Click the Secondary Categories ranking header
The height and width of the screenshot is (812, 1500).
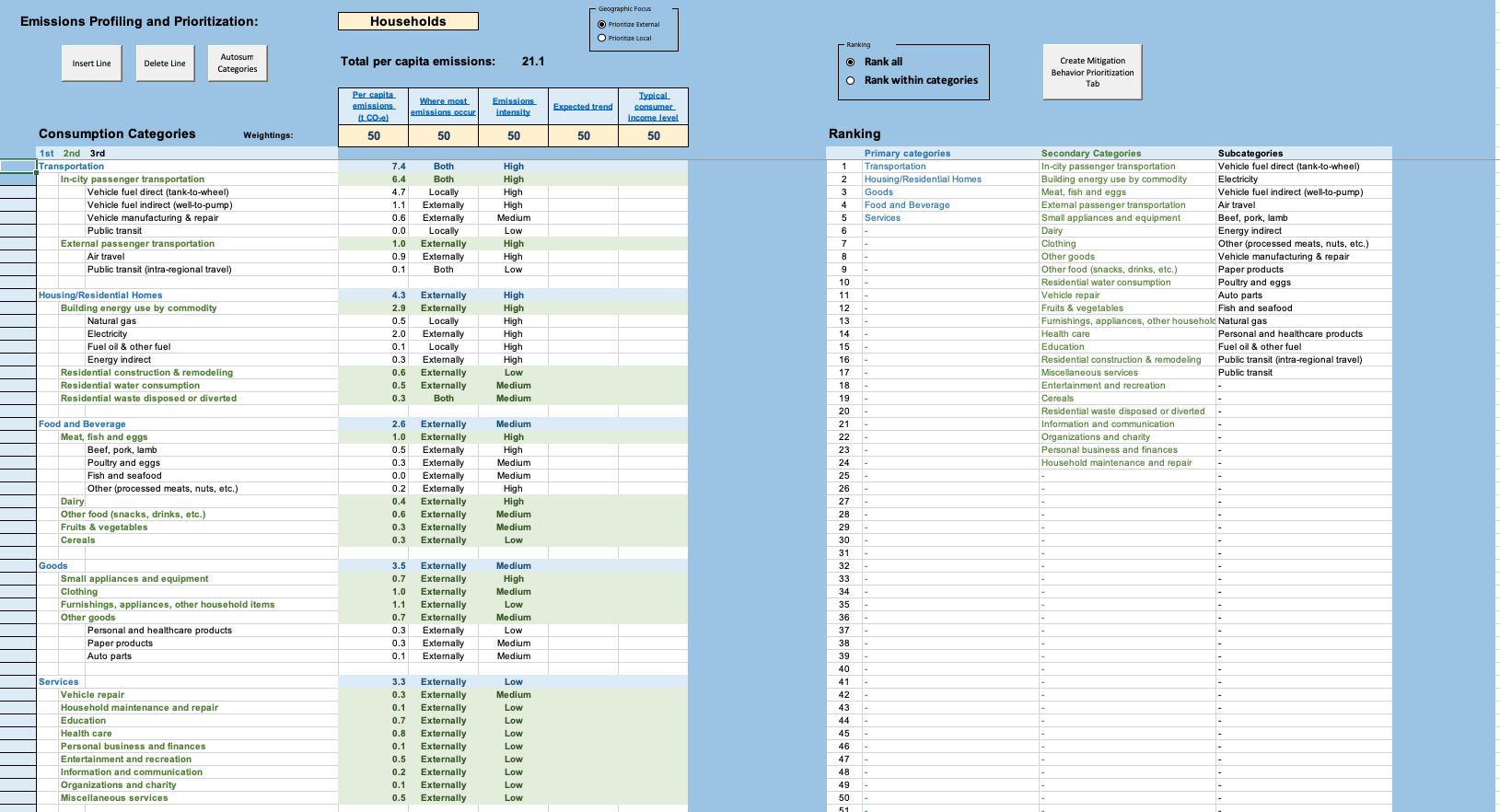(x=1091, y=154)
